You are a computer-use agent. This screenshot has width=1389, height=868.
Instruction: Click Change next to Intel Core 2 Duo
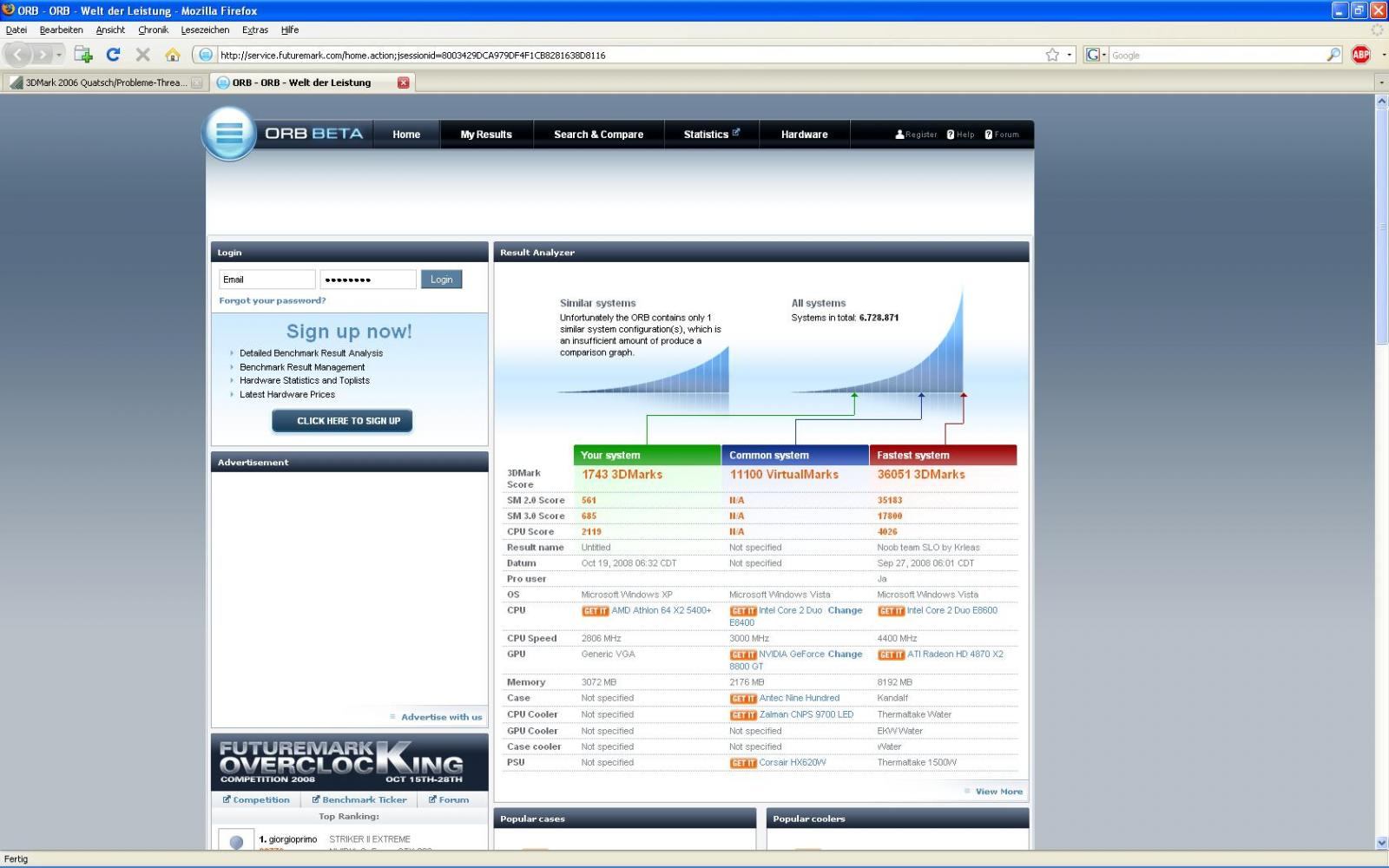tap(845, 611)
